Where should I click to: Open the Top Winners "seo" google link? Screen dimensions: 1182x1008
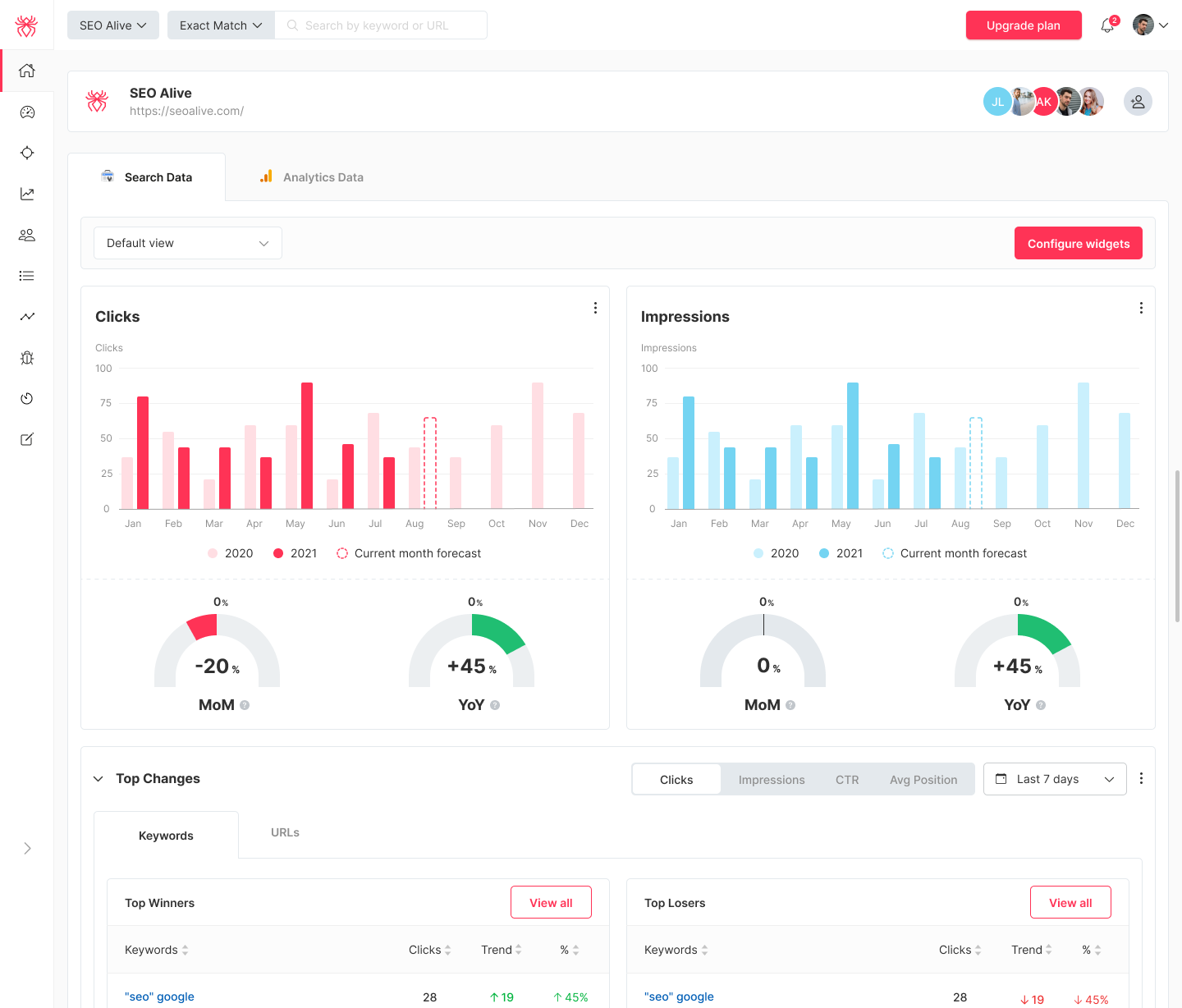point(159,997)
